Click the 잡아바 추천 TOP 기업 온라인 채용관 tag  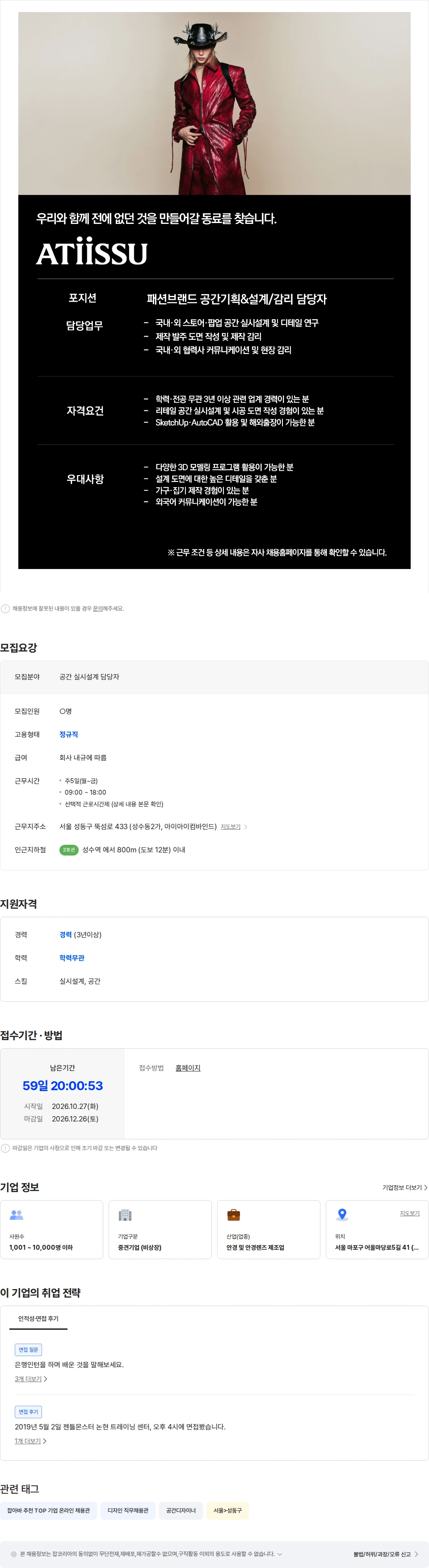tap(48, 1510)
